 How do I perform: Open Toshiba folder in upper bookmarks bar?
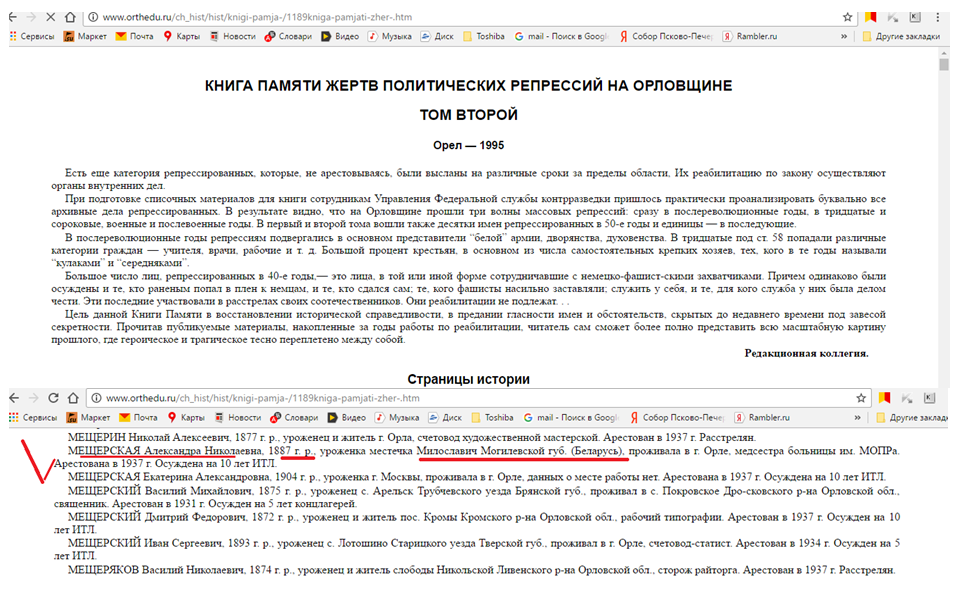coord(484,36)
